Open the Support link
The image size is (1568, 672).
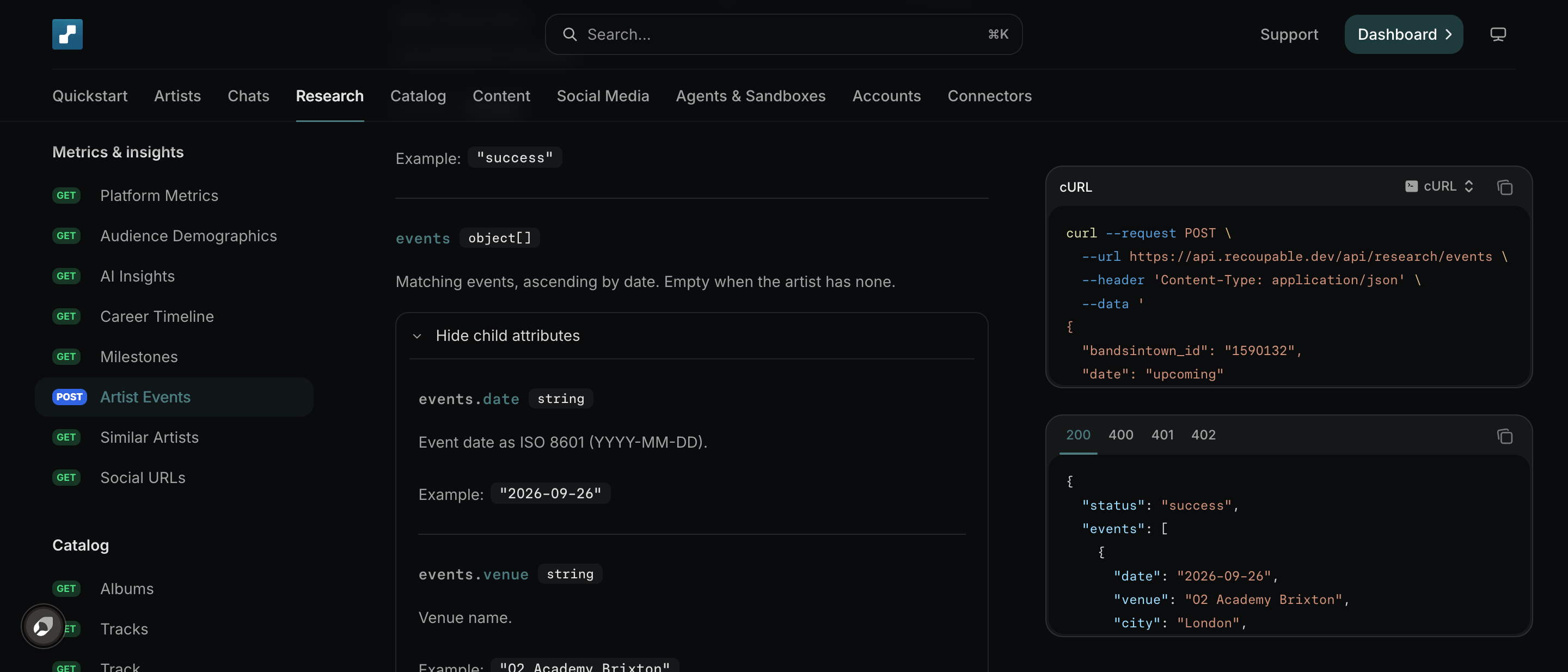point(1289,35)
